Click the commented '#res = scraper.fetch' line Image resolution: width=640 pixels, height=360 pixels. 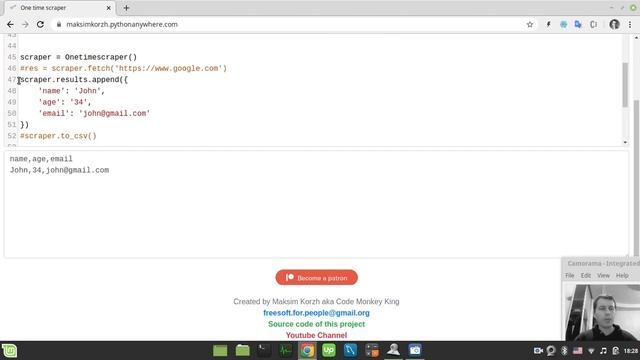pyautogui.click(x=123, y=68)
